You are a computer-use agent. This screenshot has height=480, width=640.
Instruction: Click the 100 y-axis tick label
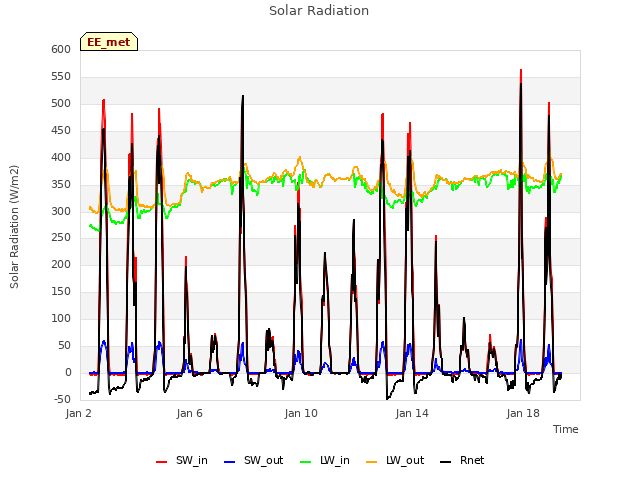click(61, 318)
